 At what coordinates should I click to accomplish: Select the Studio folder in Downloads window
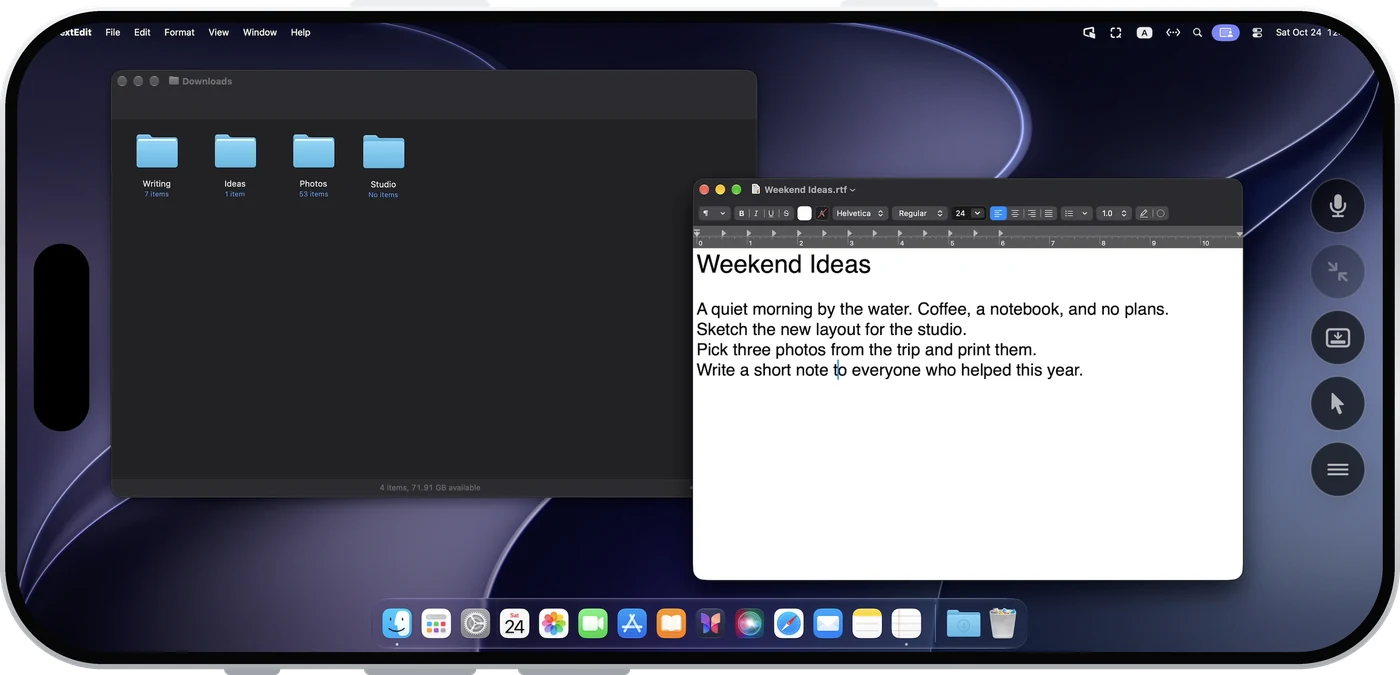(x=383, y=152)
